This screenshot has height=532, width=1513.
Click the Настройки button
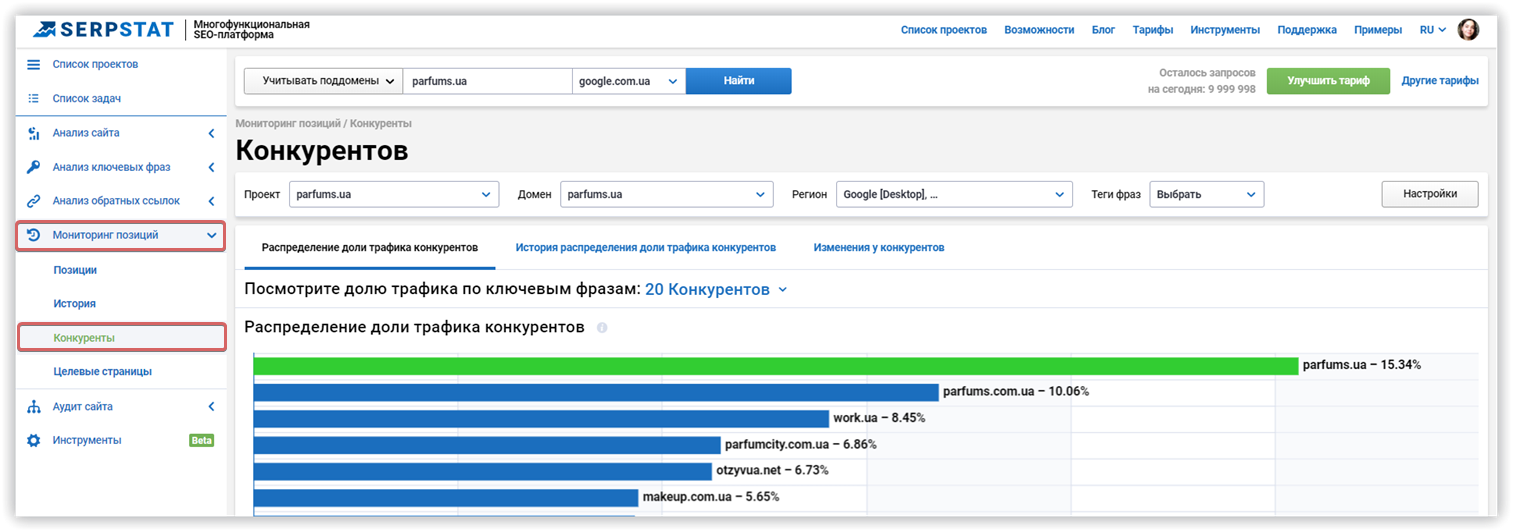pyautogui.click(x=1430, y=194)
